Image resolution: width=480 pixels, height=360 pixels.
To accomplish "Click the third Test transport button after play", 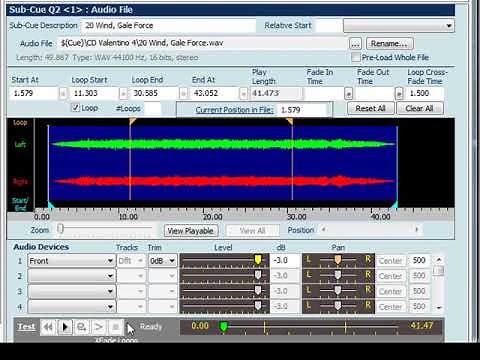I will click(x=82, y=327).
